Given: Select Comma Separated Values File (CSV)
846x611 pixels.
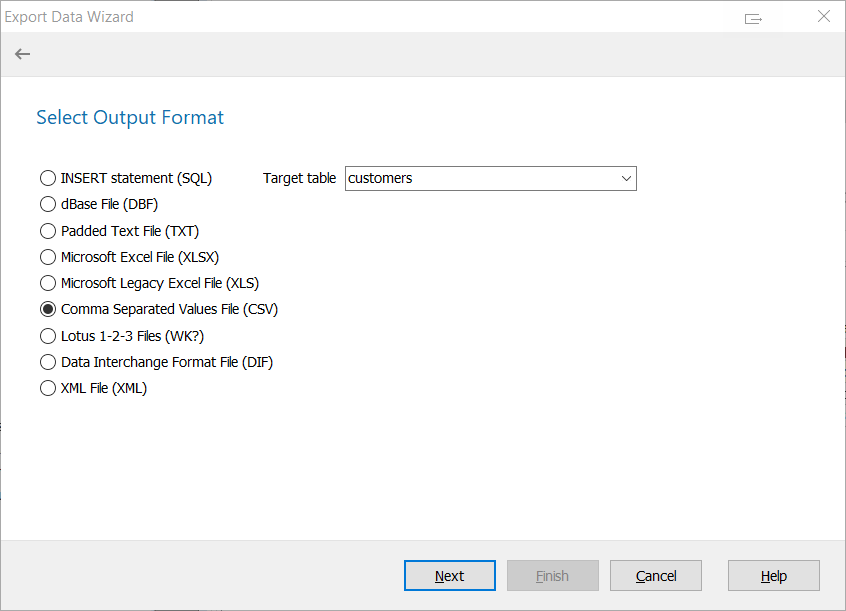Looking at the screenshot, I should 48,310.
